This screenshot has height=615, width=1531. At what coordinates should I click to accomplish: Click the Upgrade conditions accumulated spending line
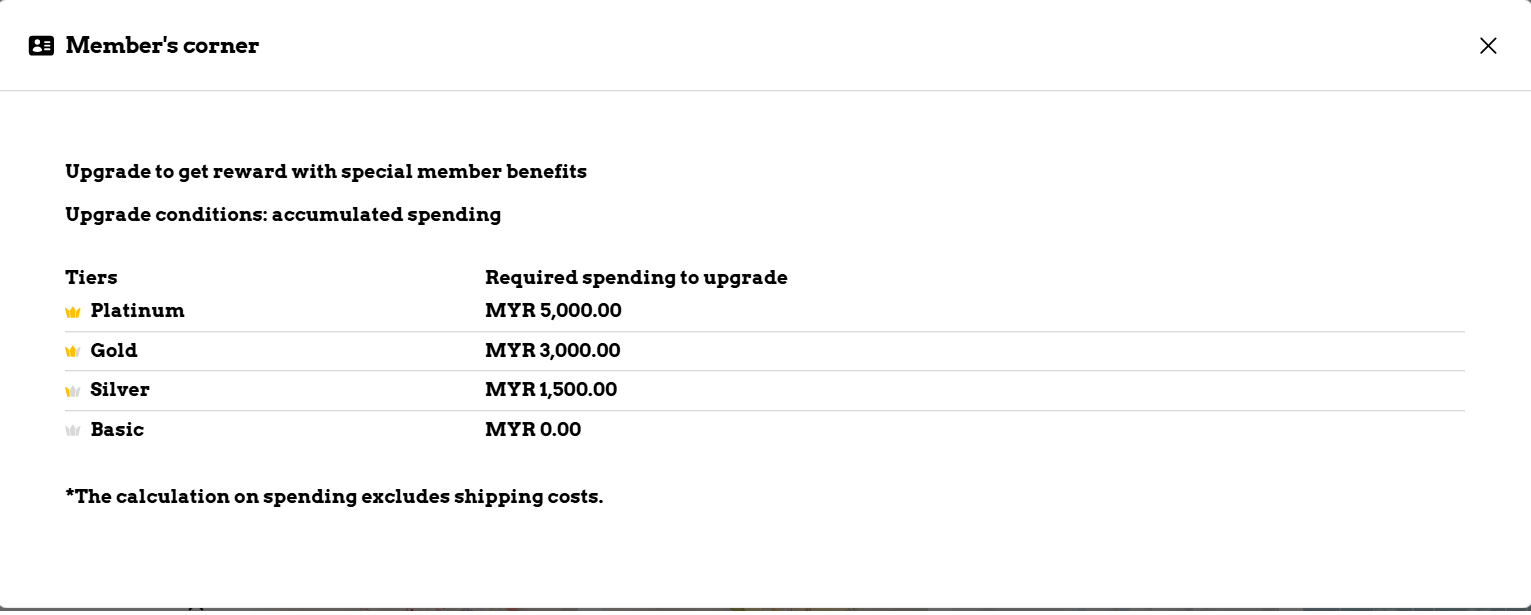click(x=283, y=215)
